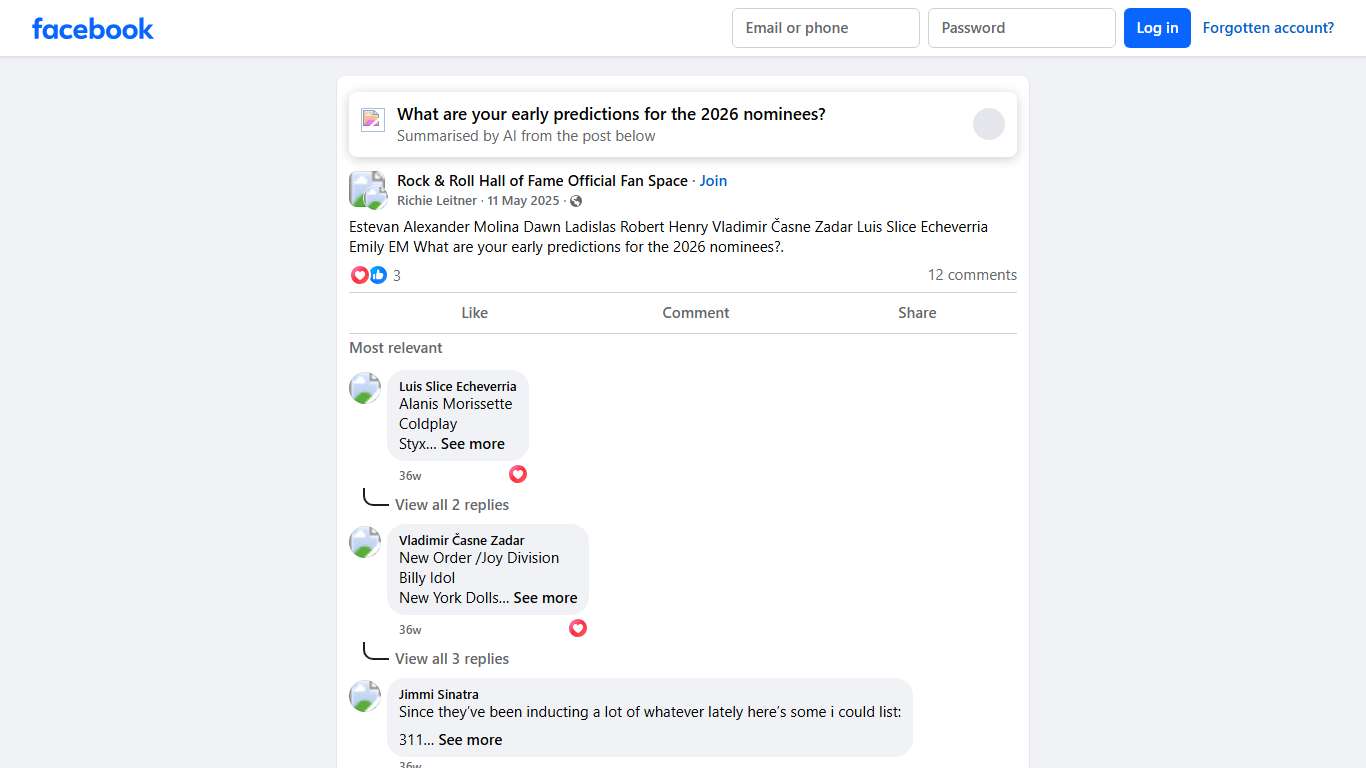Expand Jimmi Sinatra's comment with See more

tap(470, 740)
